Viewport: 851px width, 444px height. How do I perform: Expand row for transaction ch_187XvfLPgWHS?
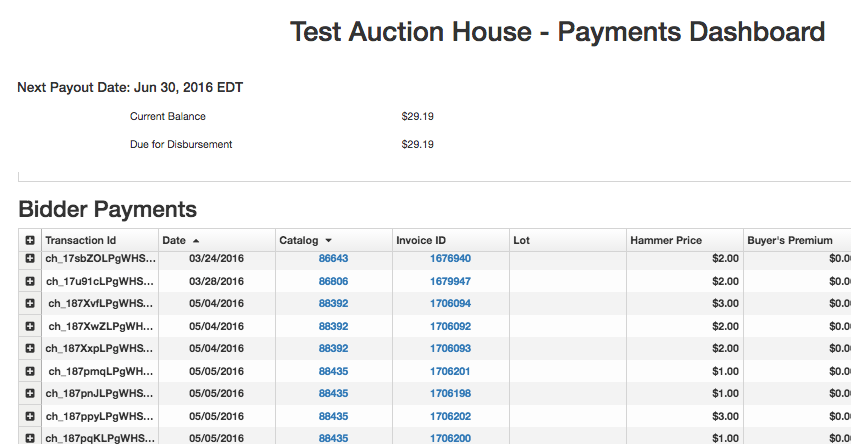pos(30,304)
